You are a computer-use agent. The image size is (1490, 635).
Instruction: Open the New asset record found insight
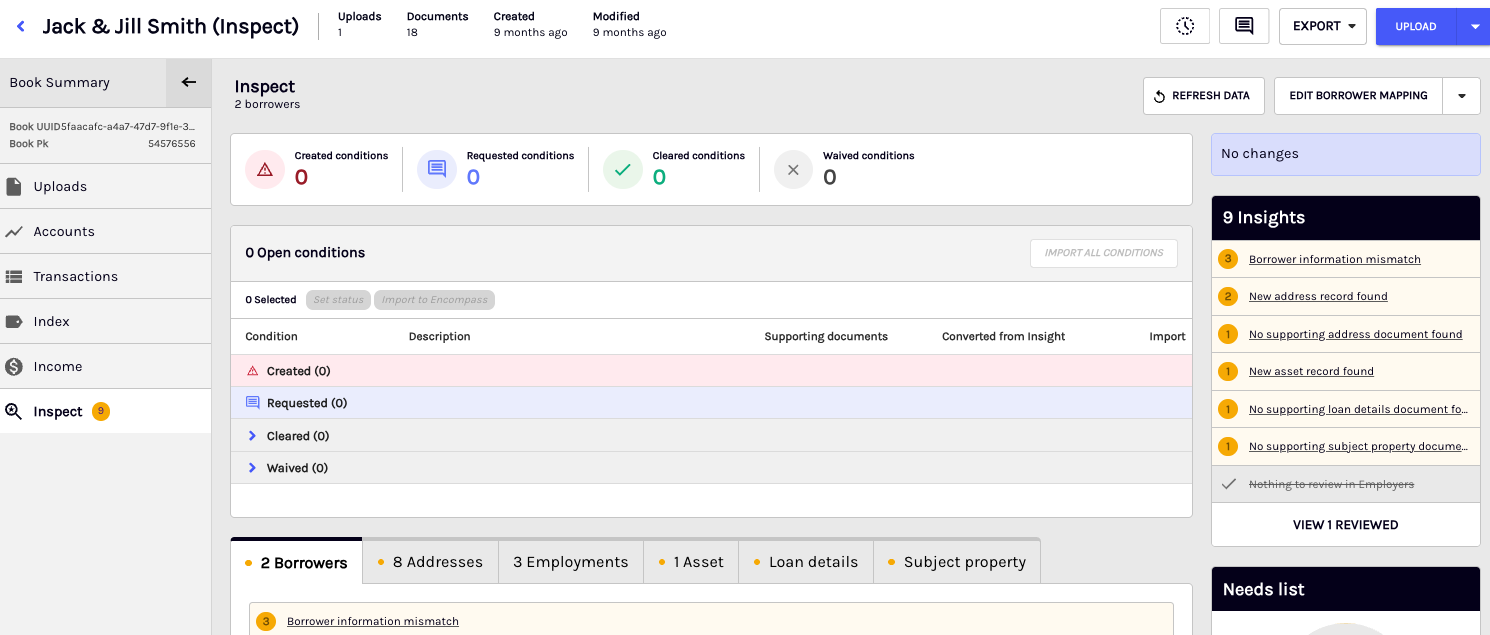tap(1311, 371)
